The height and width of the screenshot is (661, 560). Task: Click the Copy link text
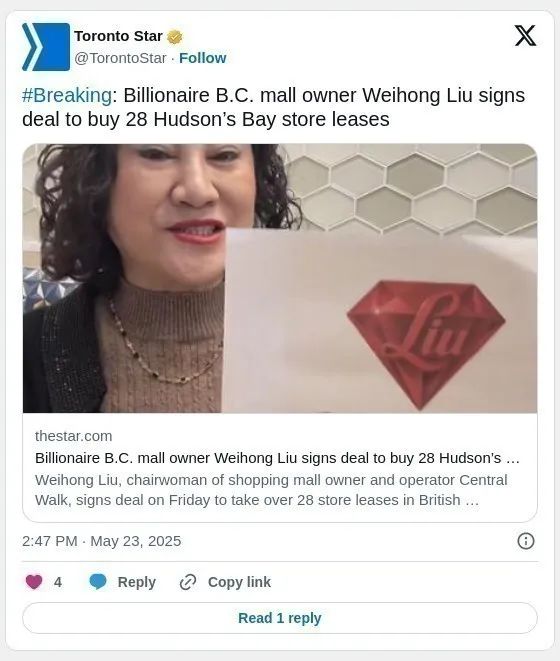tap(239, 582)
